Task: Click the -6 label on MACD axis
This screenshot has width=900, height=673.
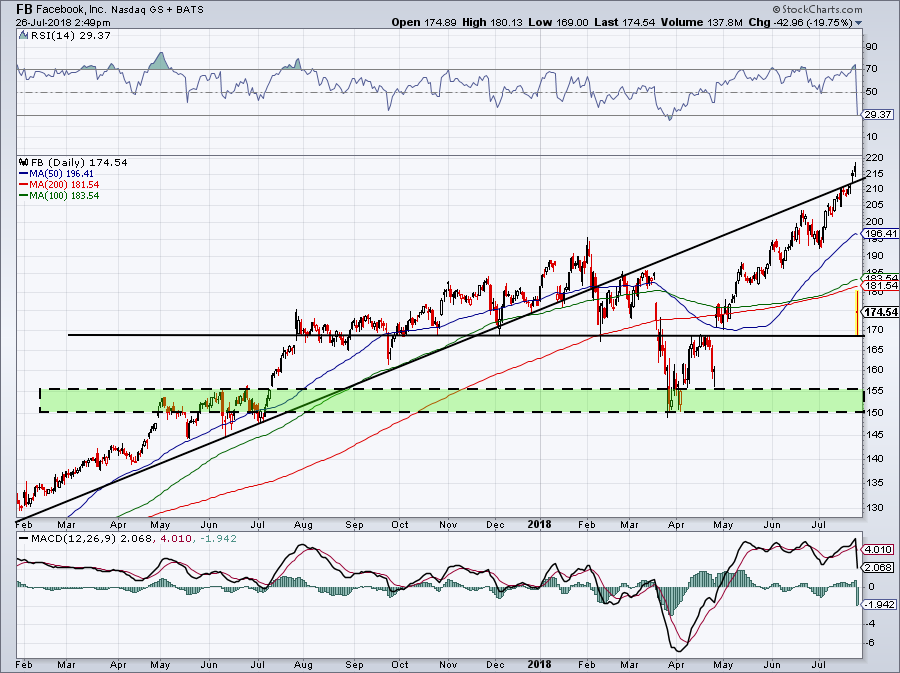Action: tap(870, 643)
